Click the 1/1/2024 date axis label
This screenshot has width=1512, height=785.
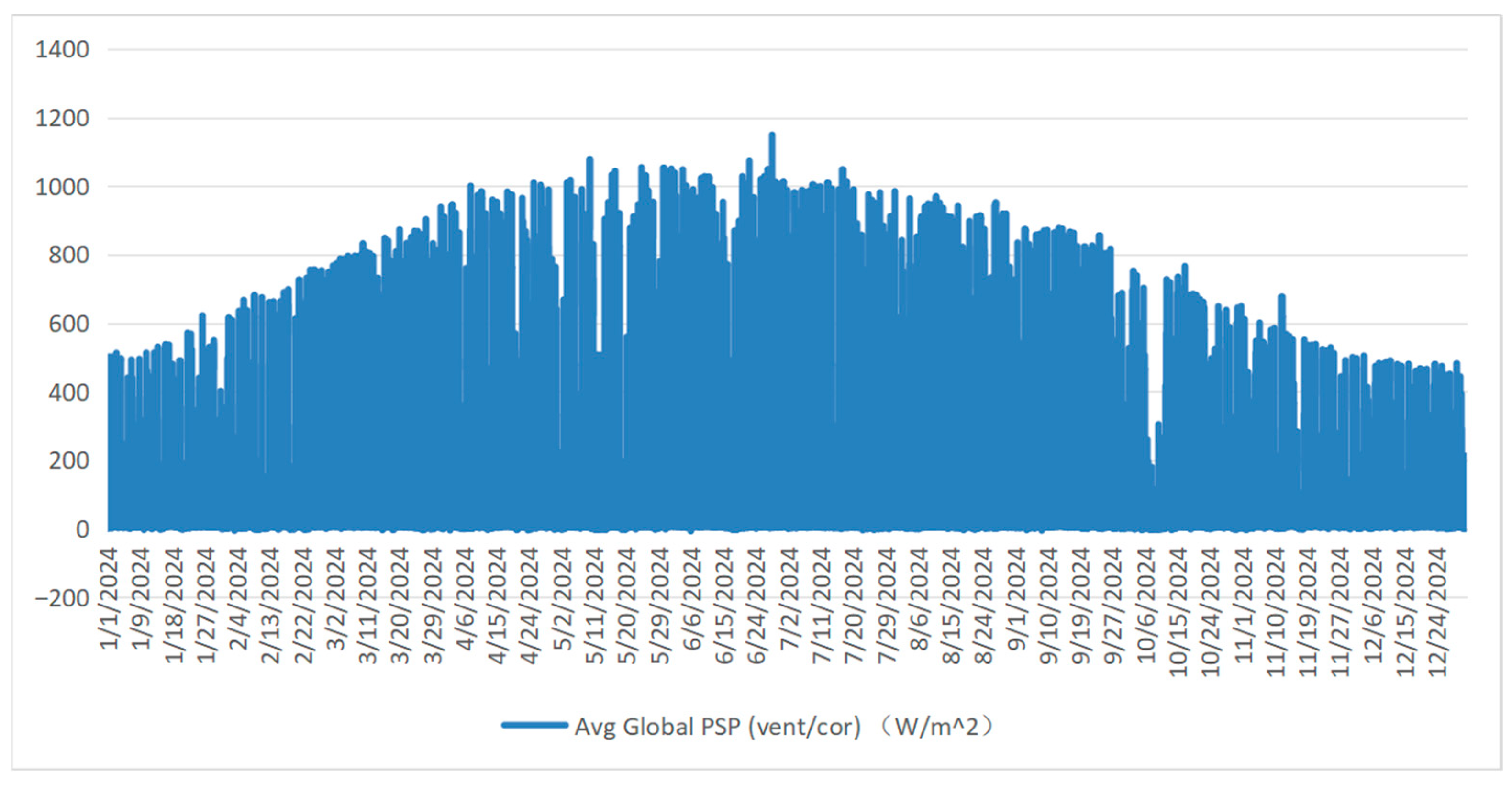click(110, 599)
